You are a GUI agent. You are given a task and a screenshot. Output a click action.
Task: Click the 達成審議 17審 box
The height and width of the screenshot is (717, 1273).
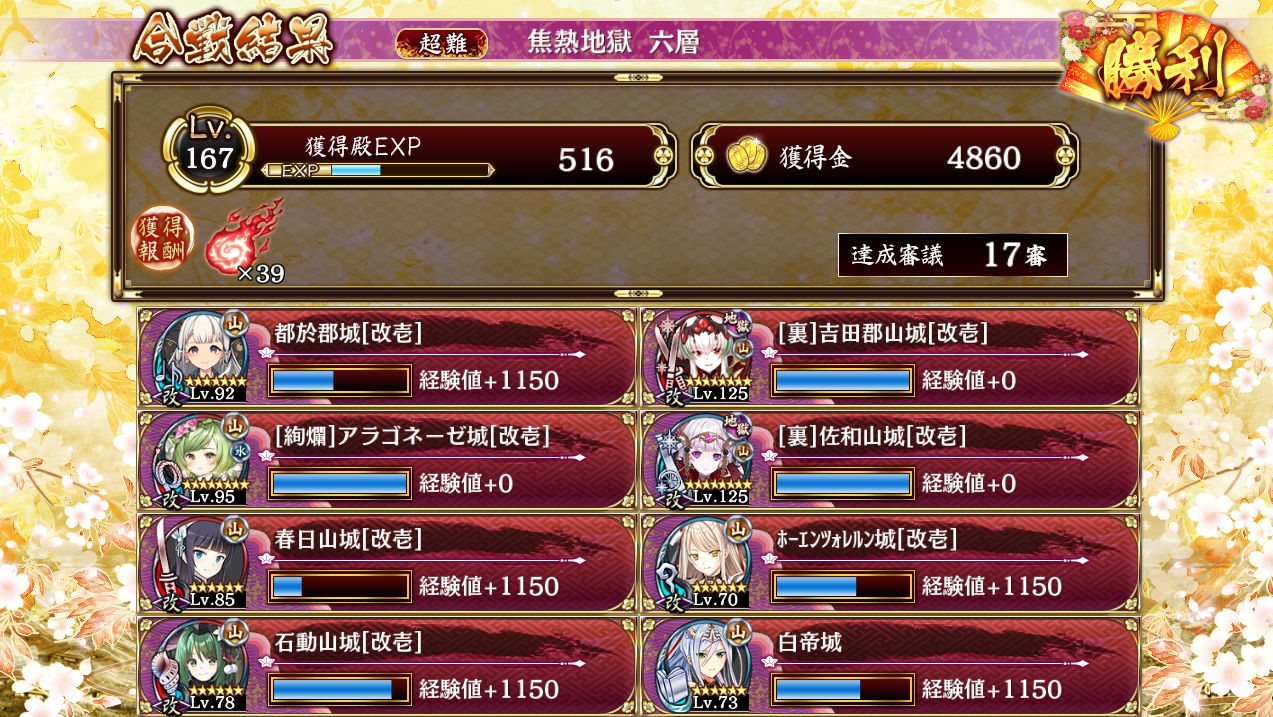coord(953,255)
